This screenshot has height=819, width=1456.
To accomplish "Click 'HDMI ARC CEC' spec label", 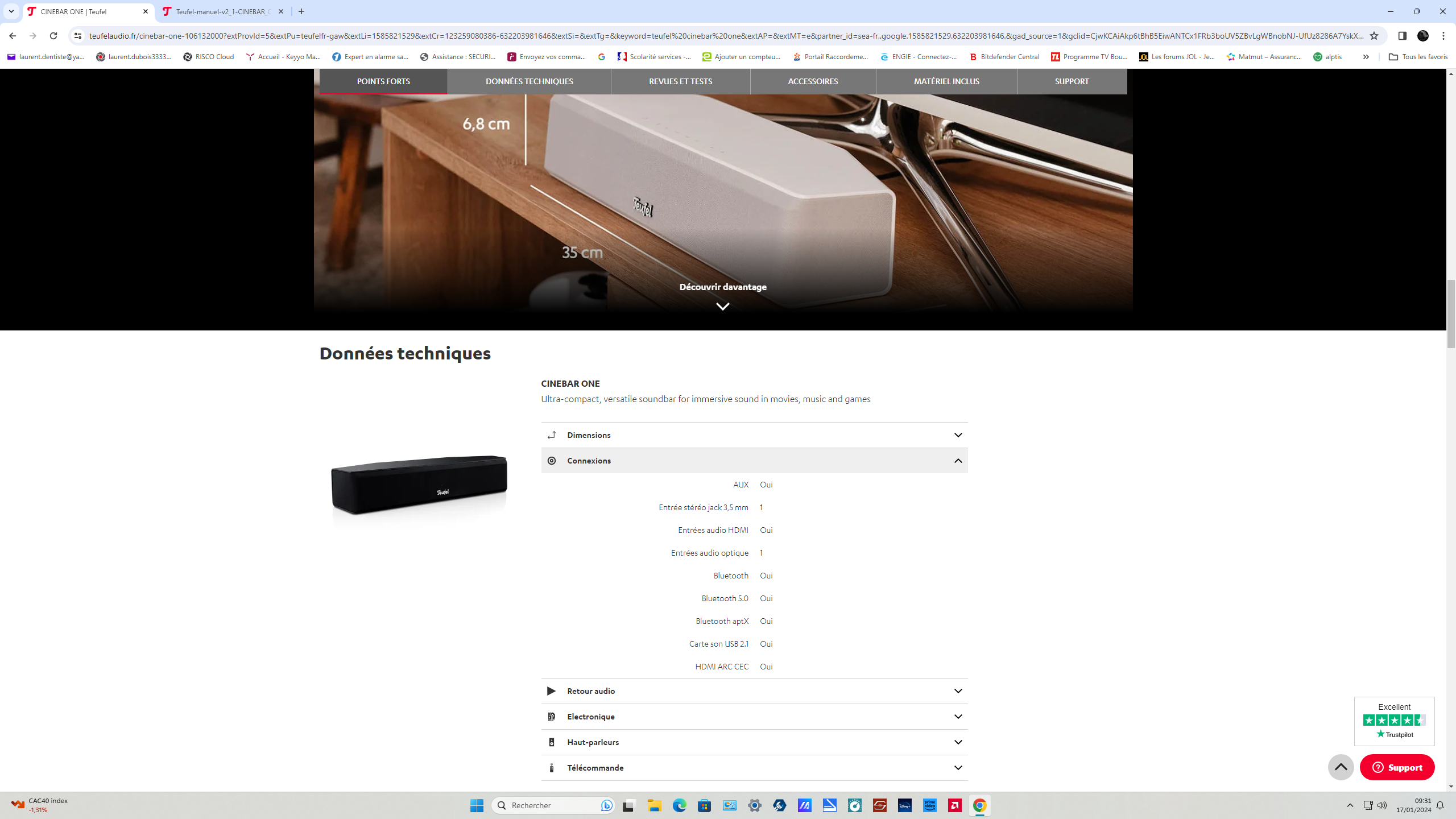I will click(x=722, y=667).
